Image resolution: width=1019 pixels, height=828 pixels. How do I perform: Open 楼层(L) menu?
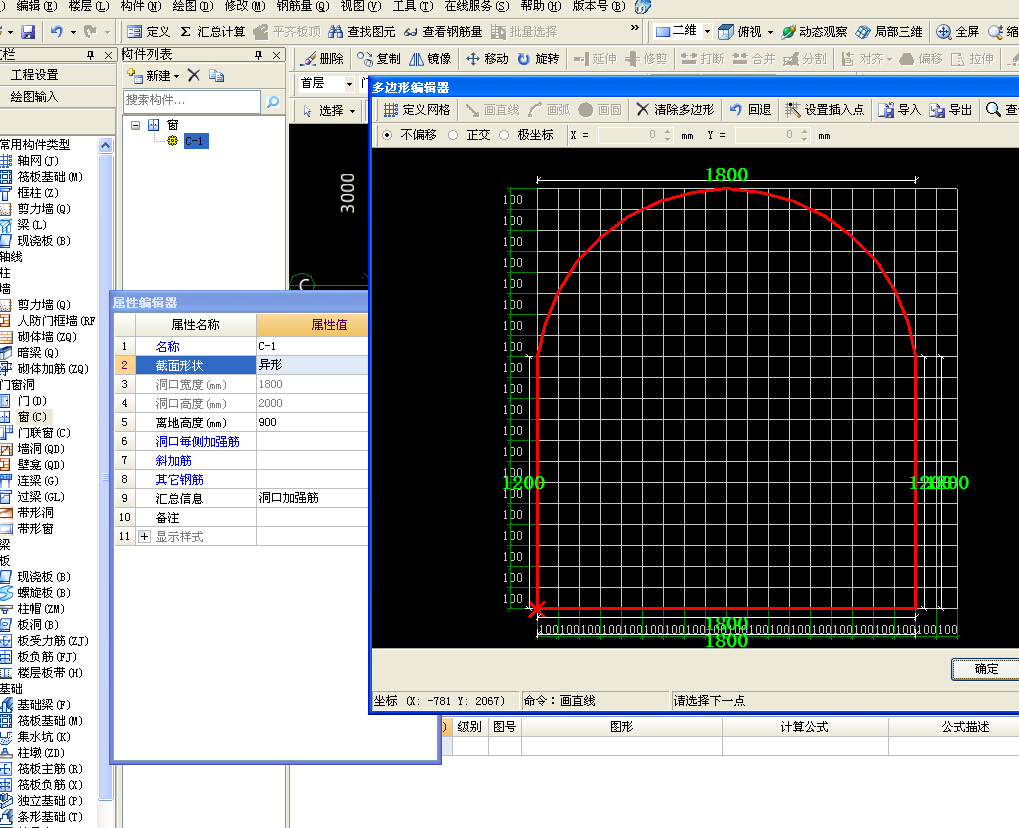[x=89, y=6]
